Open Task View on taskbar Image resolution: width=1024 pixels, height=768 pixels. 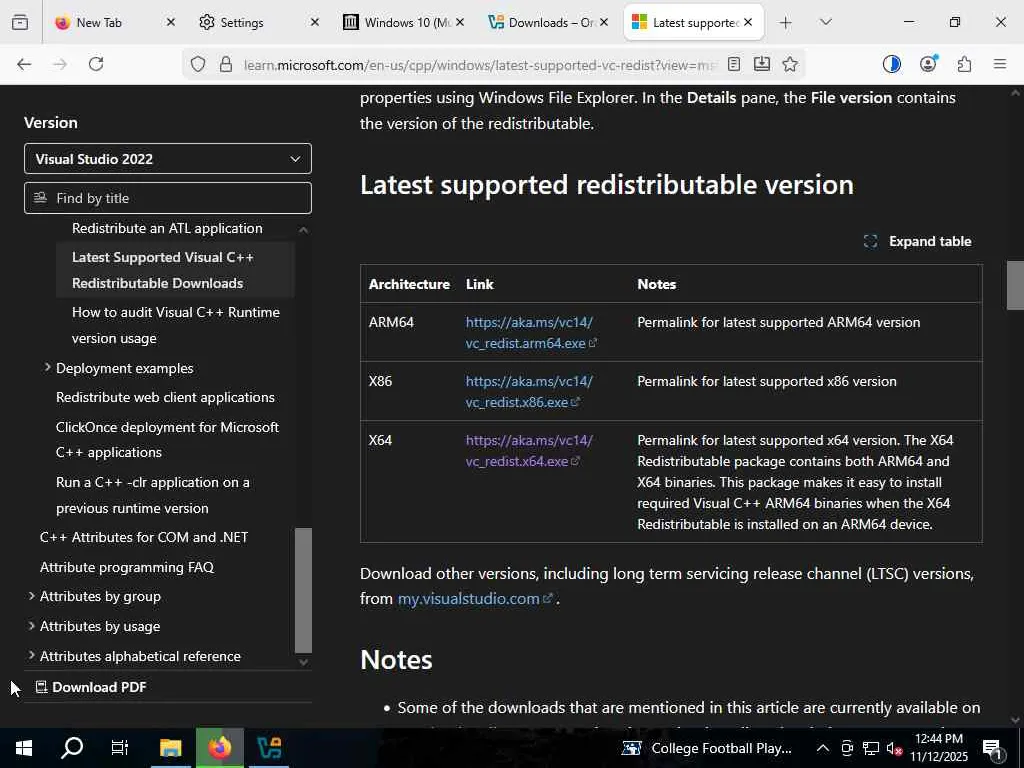coord(120,748)
